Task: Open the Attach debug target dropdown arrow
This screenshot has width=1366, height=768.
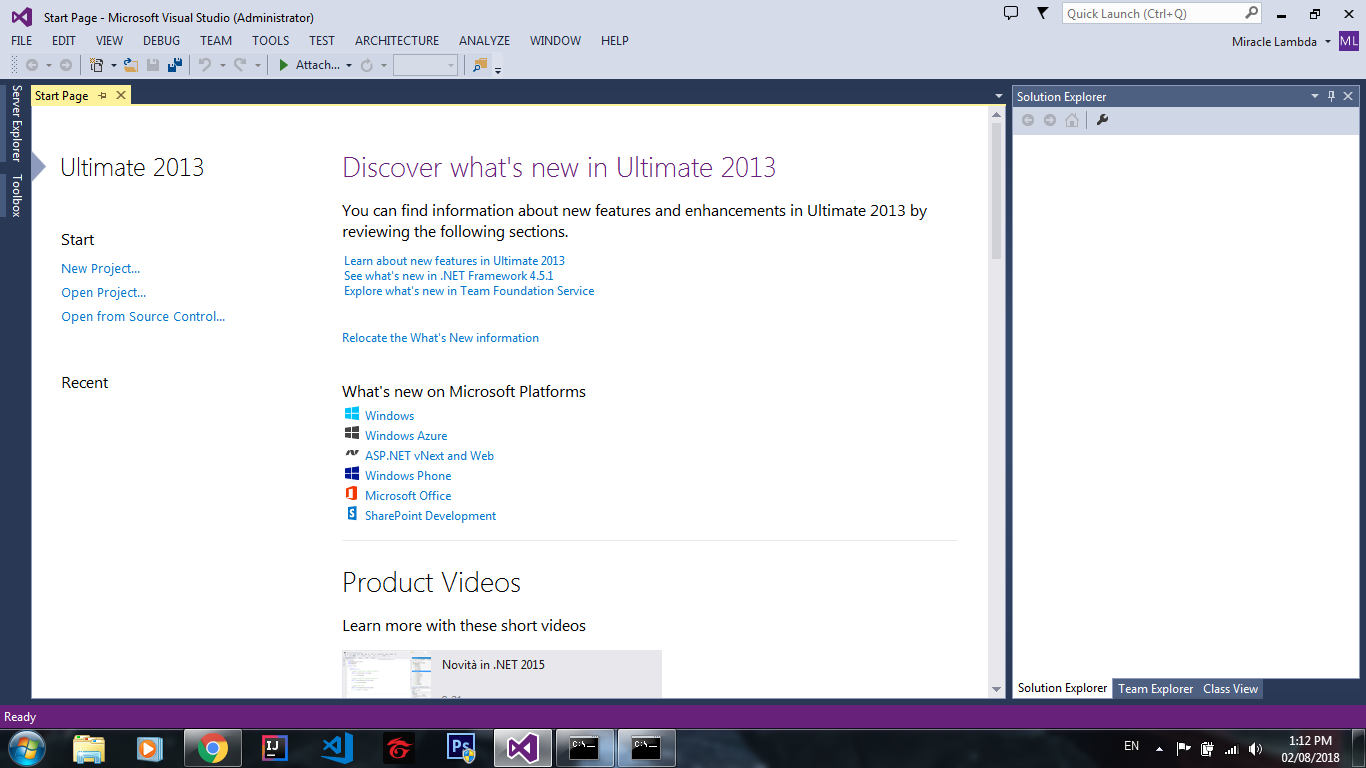Action: (x=349, y=66)
